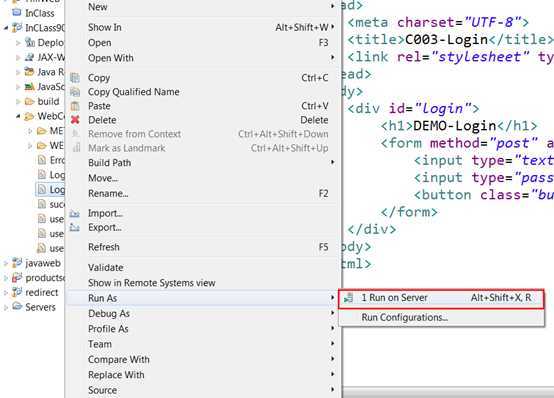Click the Run on Server icon
The width and height of the screenshot is (554, 398).
[x=349, y=298]
